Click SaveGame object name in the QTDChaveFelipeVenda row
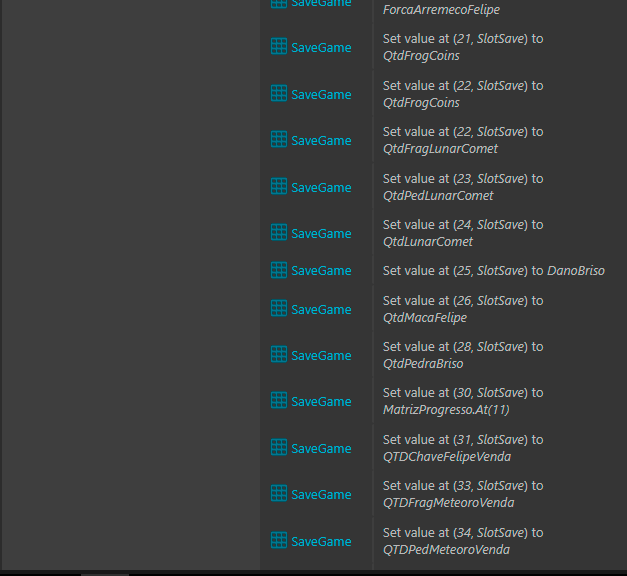The image size is (627, 576). [x=321, y=448]
